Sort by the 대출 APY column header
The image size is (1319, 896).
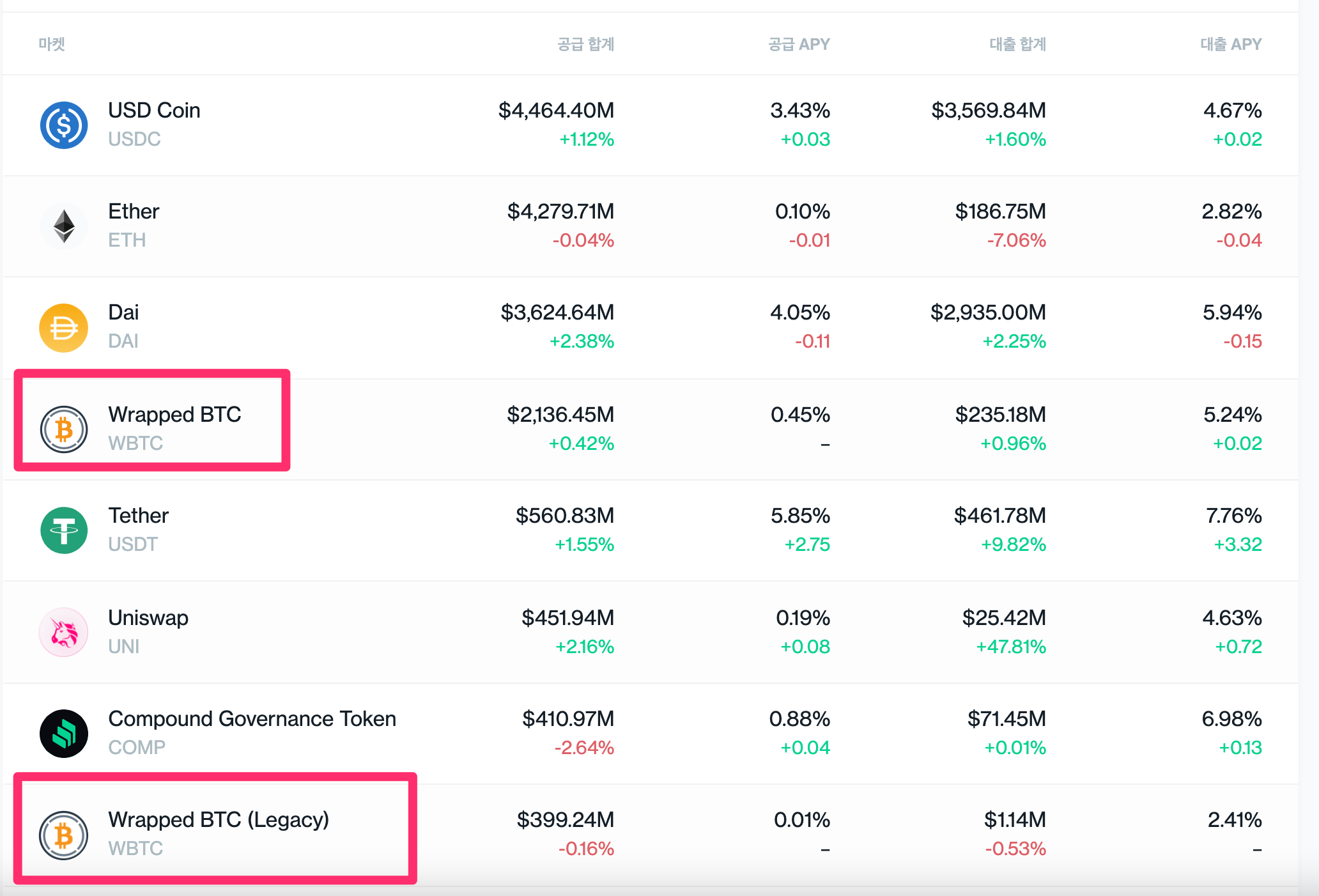coord(1231,44)
